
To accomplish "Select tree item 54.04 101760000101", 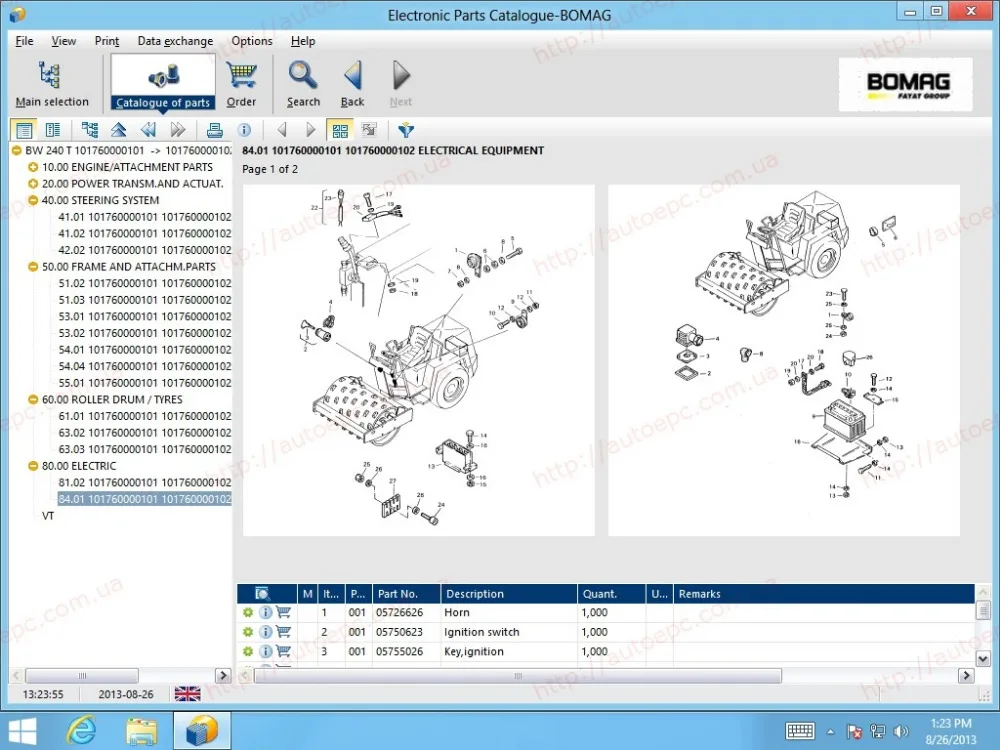I will coord(145,366).
